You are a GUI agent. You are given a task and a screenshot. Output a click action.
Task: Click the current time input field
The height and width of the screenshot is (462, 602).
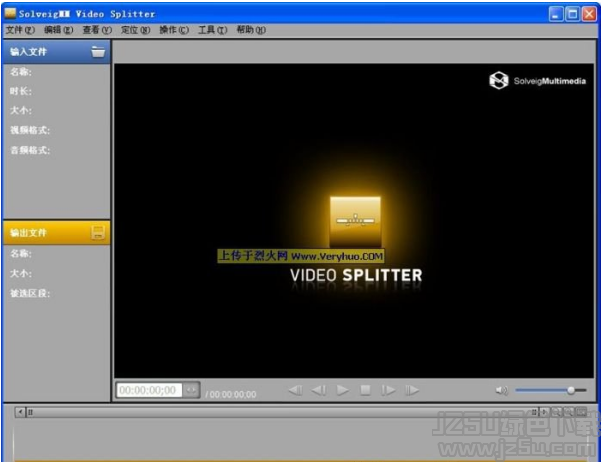pos(149,390)
